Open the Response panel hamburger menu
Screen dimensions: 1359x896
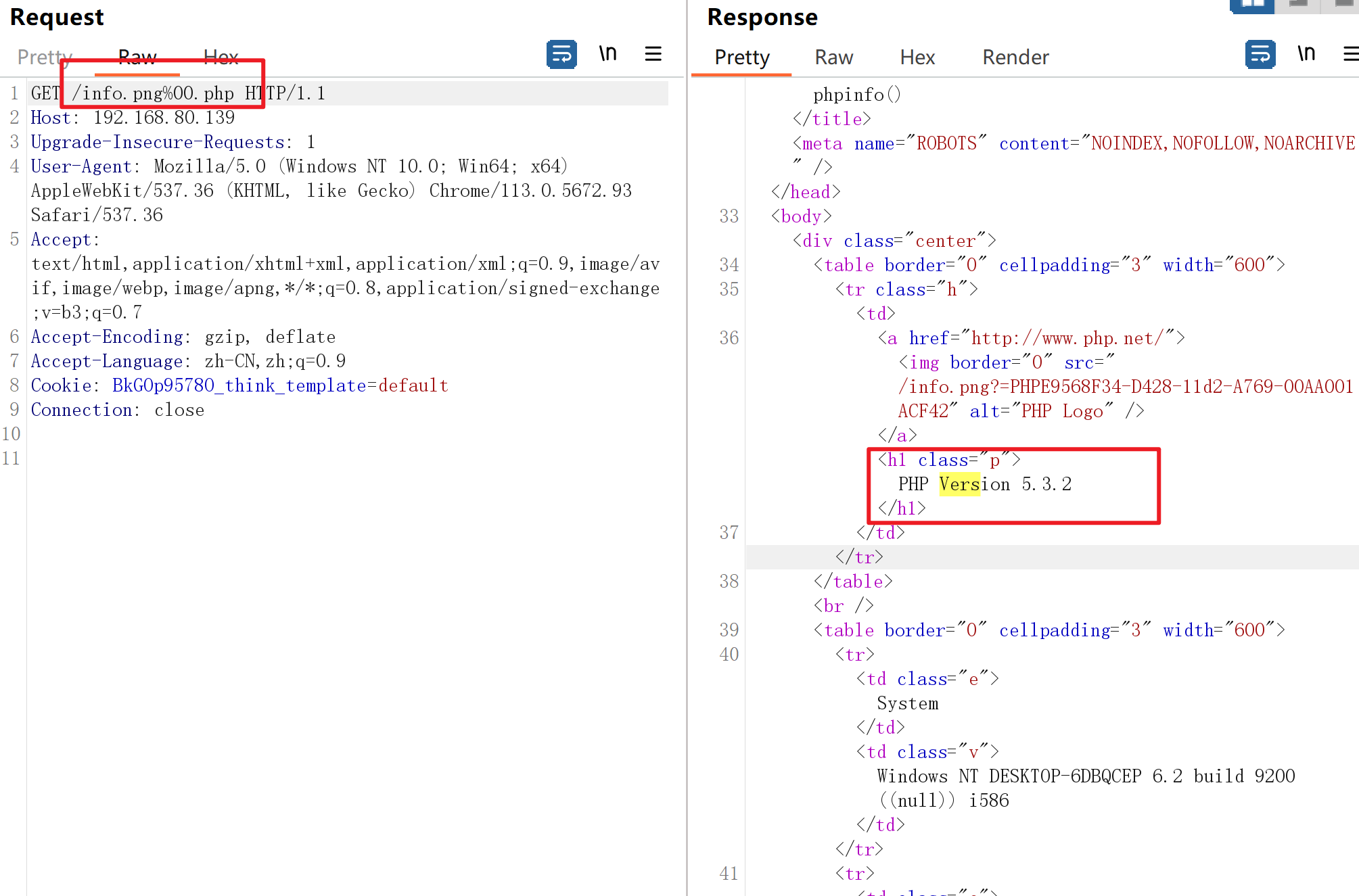tap(1351, 54)
